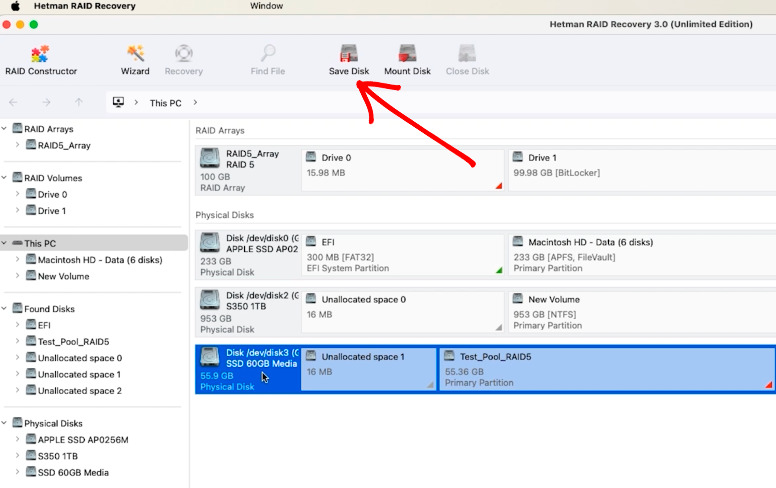Launch the Wizard tool
This screenshot has height=488, width=776.
click(135, 60)
